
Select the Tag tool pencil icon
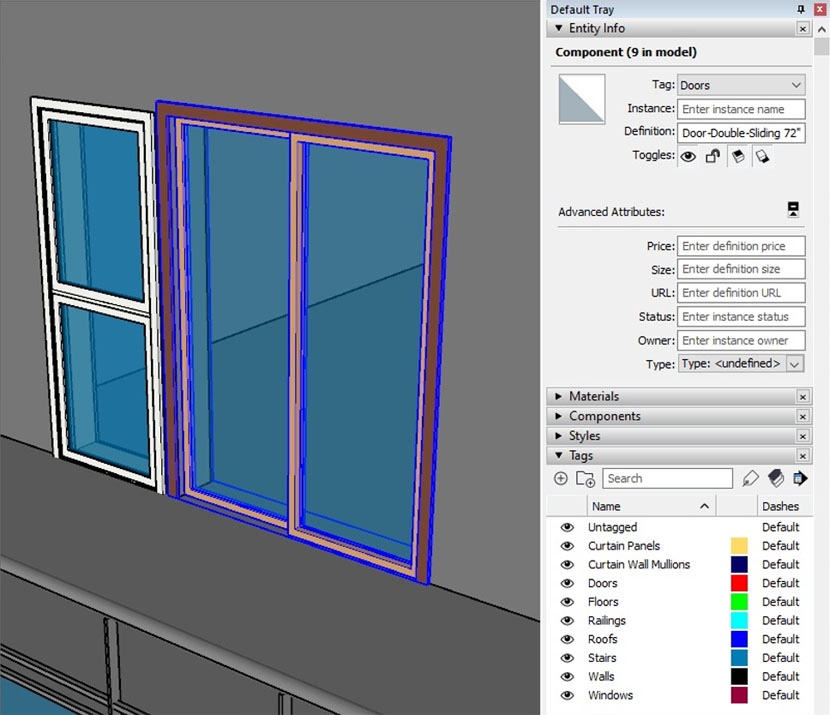click(751, 479)
